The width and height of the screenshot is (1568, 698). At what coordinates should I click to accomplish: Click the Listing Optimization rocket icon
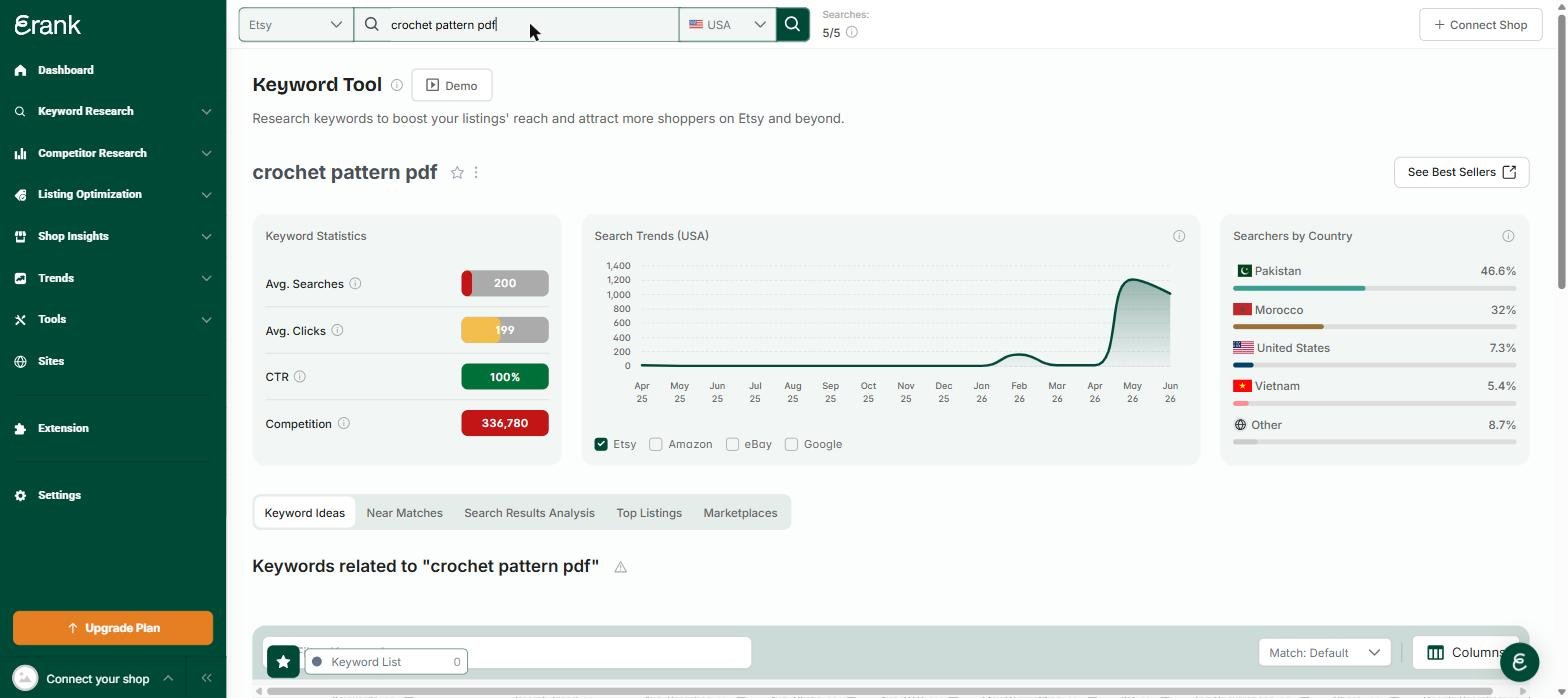tap(21, 195)
